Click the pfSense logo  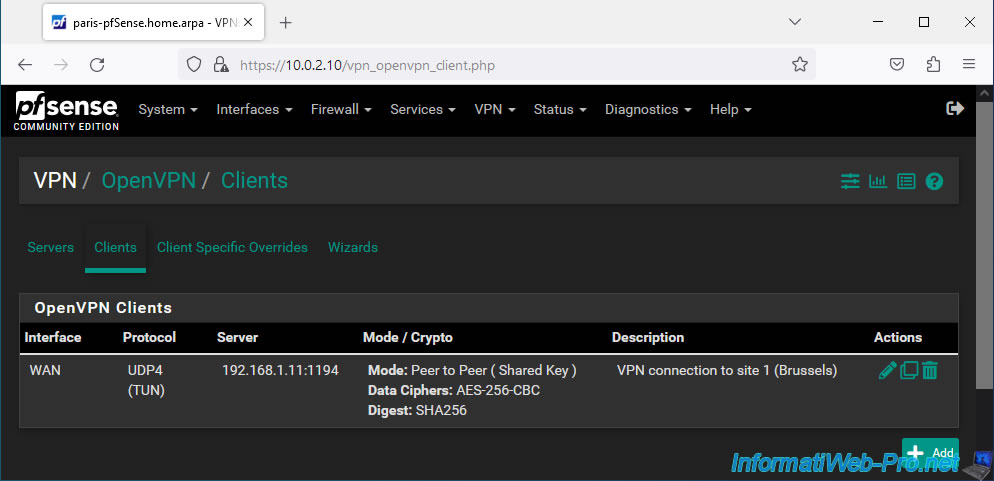(67, 110)
